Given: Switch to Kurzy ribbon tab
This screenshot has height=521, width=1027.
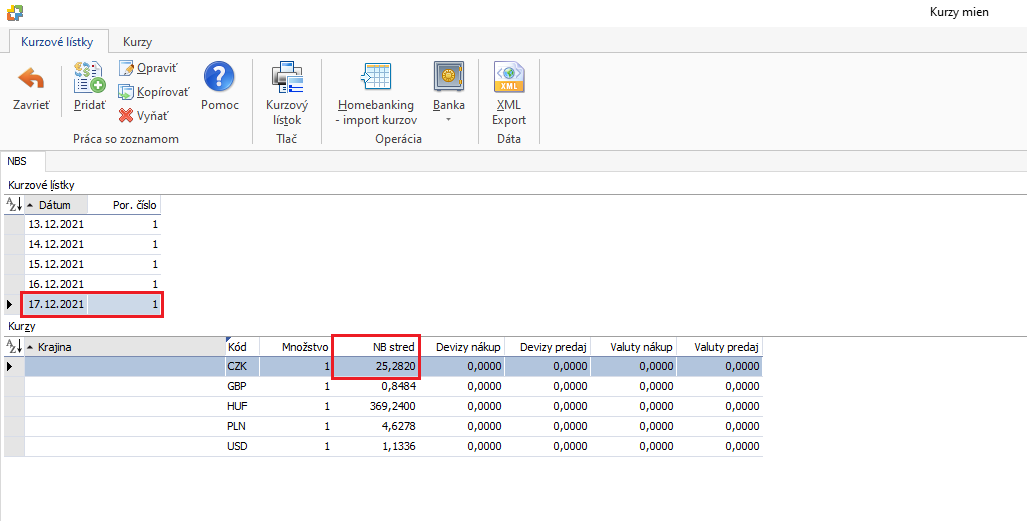Looking at the screenshot, I should point(138,42).
